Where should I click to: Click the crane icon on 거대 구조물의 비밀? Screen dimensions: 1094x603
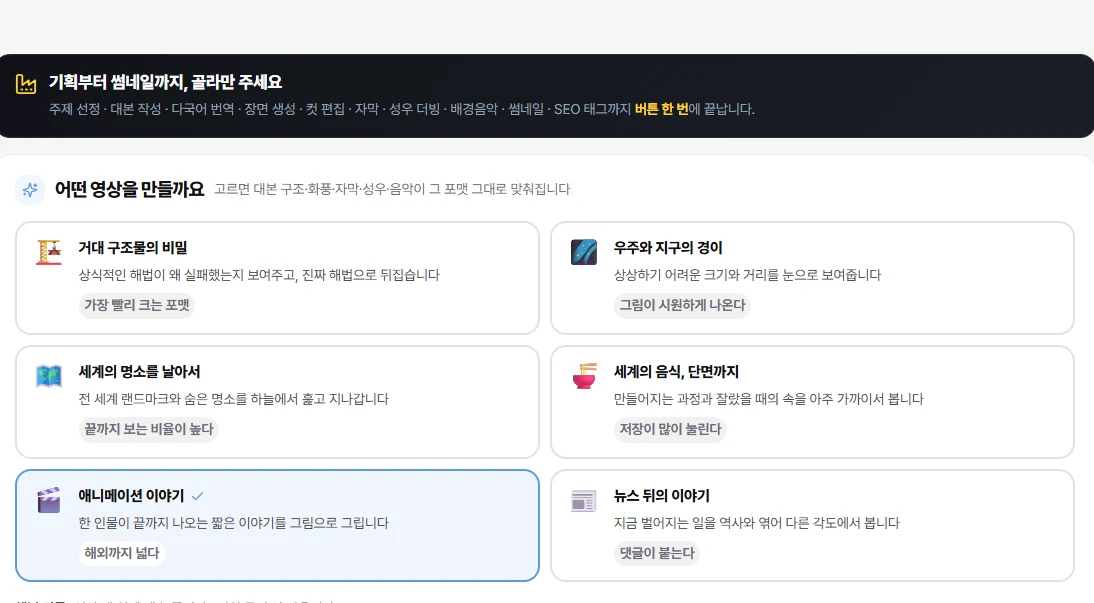[49, 252]
